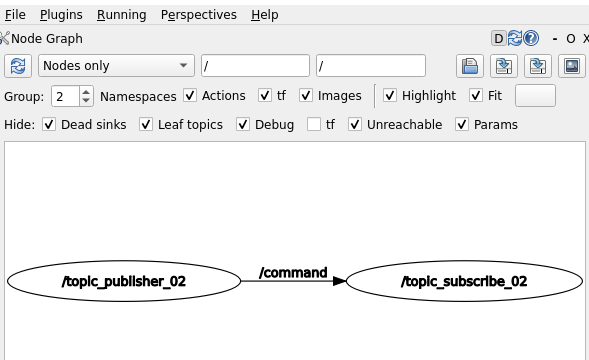The width and height of the screenshot is (589, 360).
Task: Decrease Group depth with down arrow
Action: [x=86, y=101]
